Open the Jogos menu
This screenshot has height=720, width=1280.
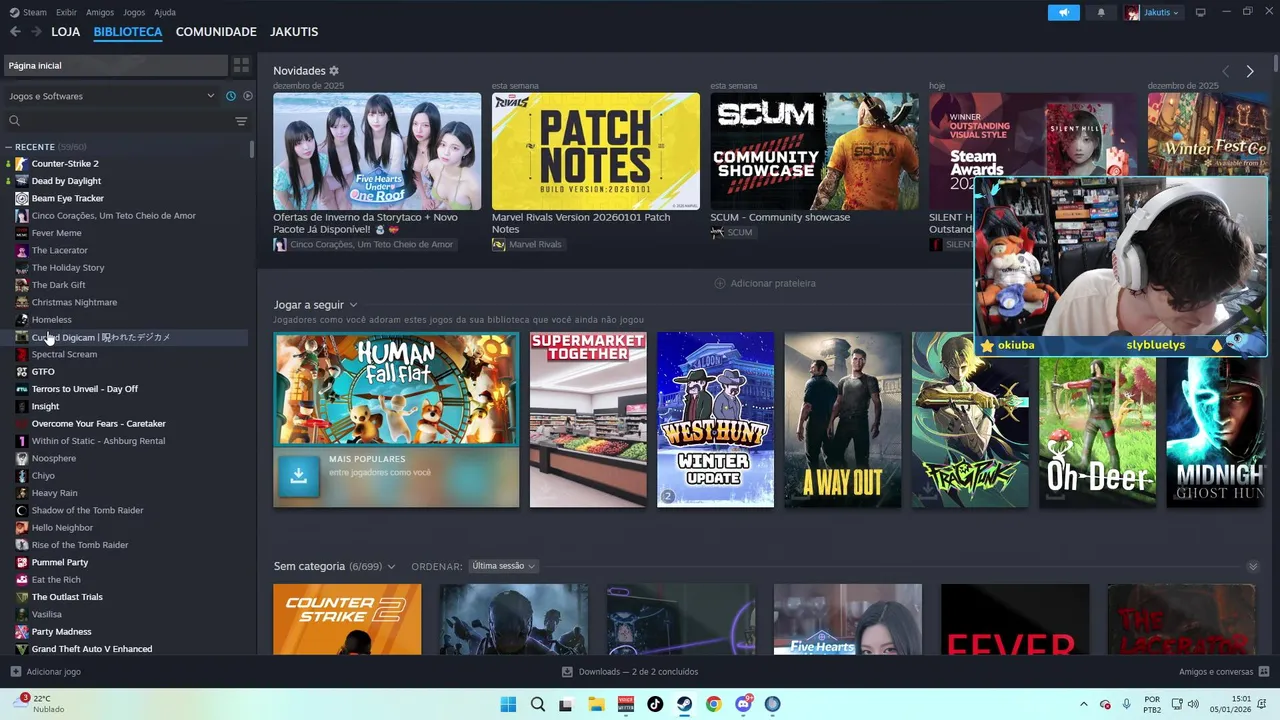click(x=134, y=12)
